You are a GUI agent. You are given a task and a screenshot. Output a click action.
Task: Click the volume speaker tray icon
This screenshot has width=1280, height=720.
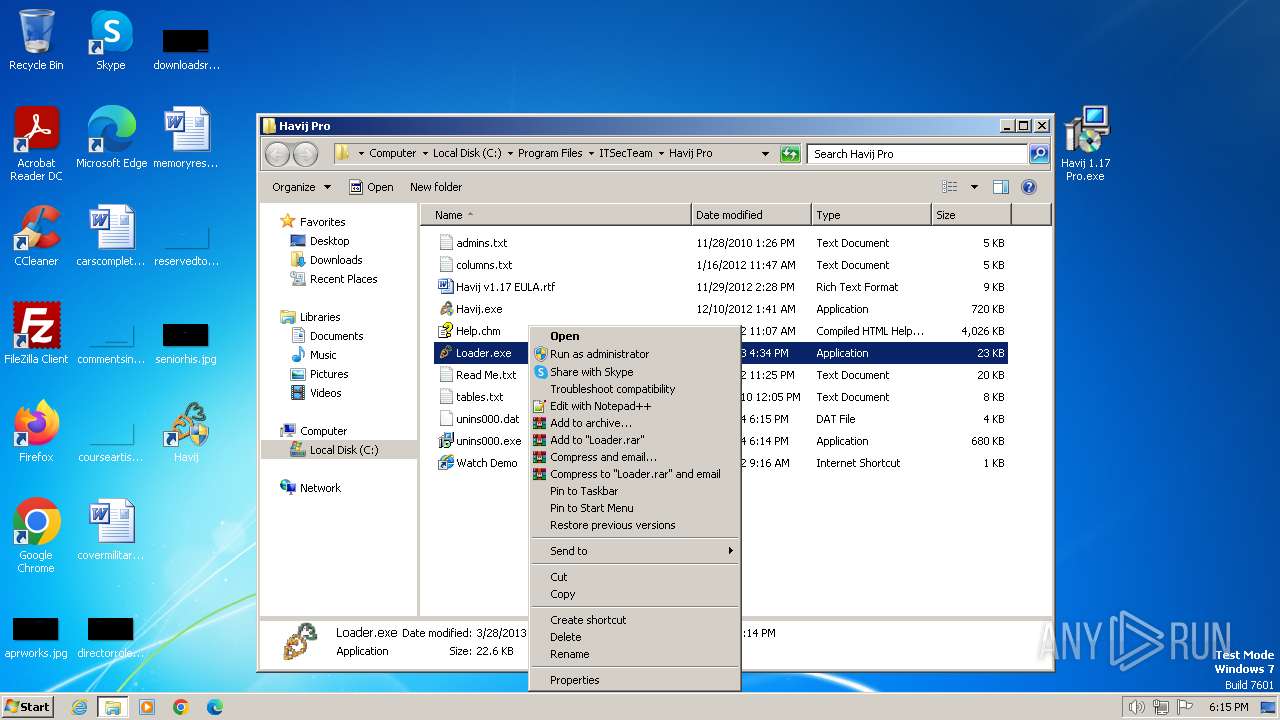pos(1136,707)
